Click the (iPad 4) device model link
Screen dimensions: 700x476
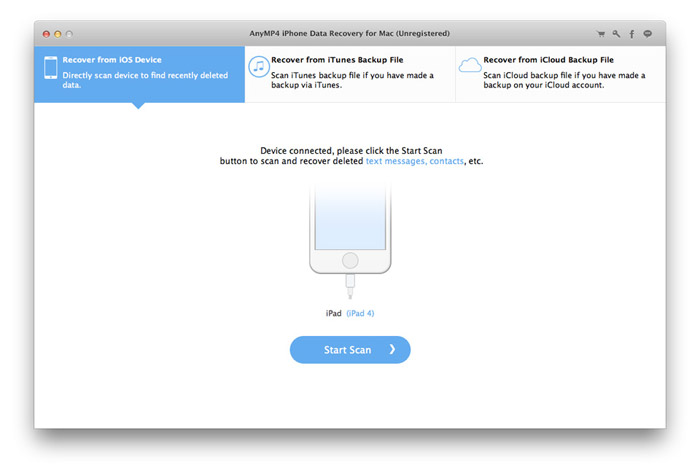(x=360, y=313)
